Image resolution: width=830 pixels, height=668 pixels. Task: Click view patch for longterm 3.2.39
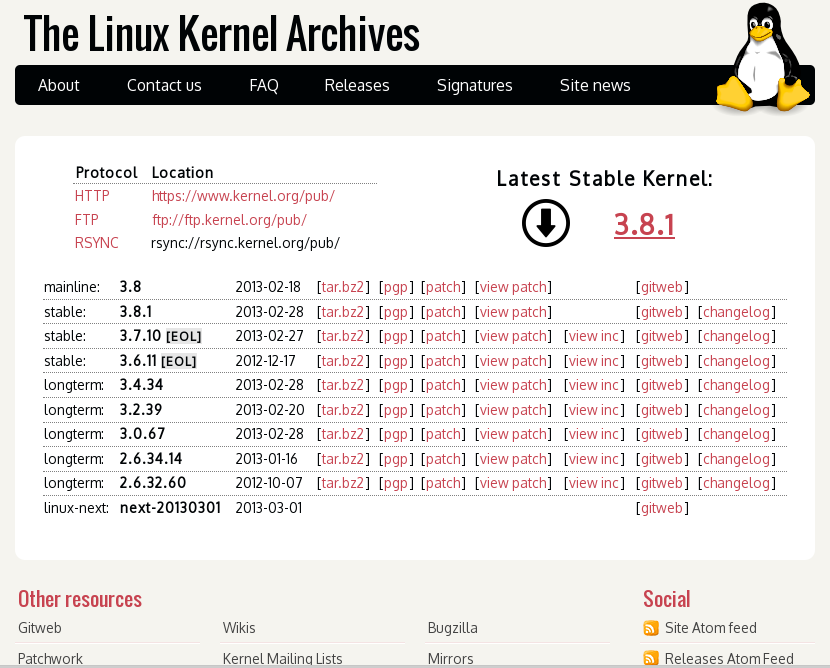click(513, 410)
